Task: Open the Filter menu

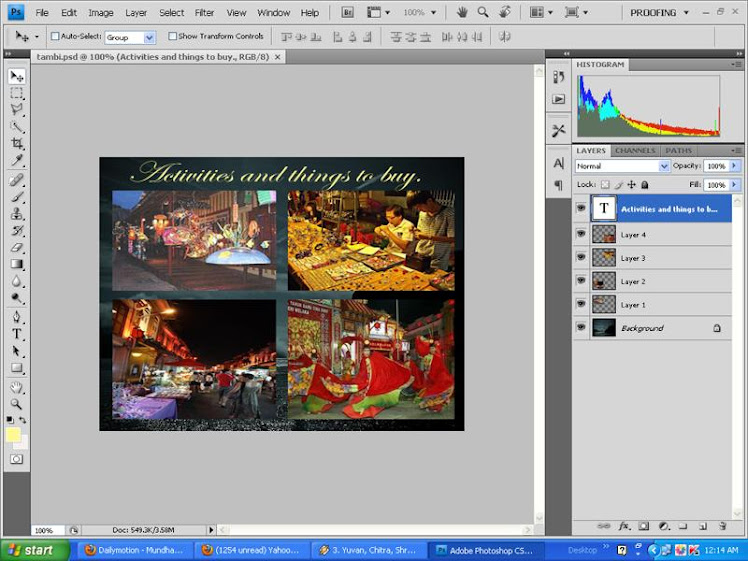Action: (x=204, y=13)
